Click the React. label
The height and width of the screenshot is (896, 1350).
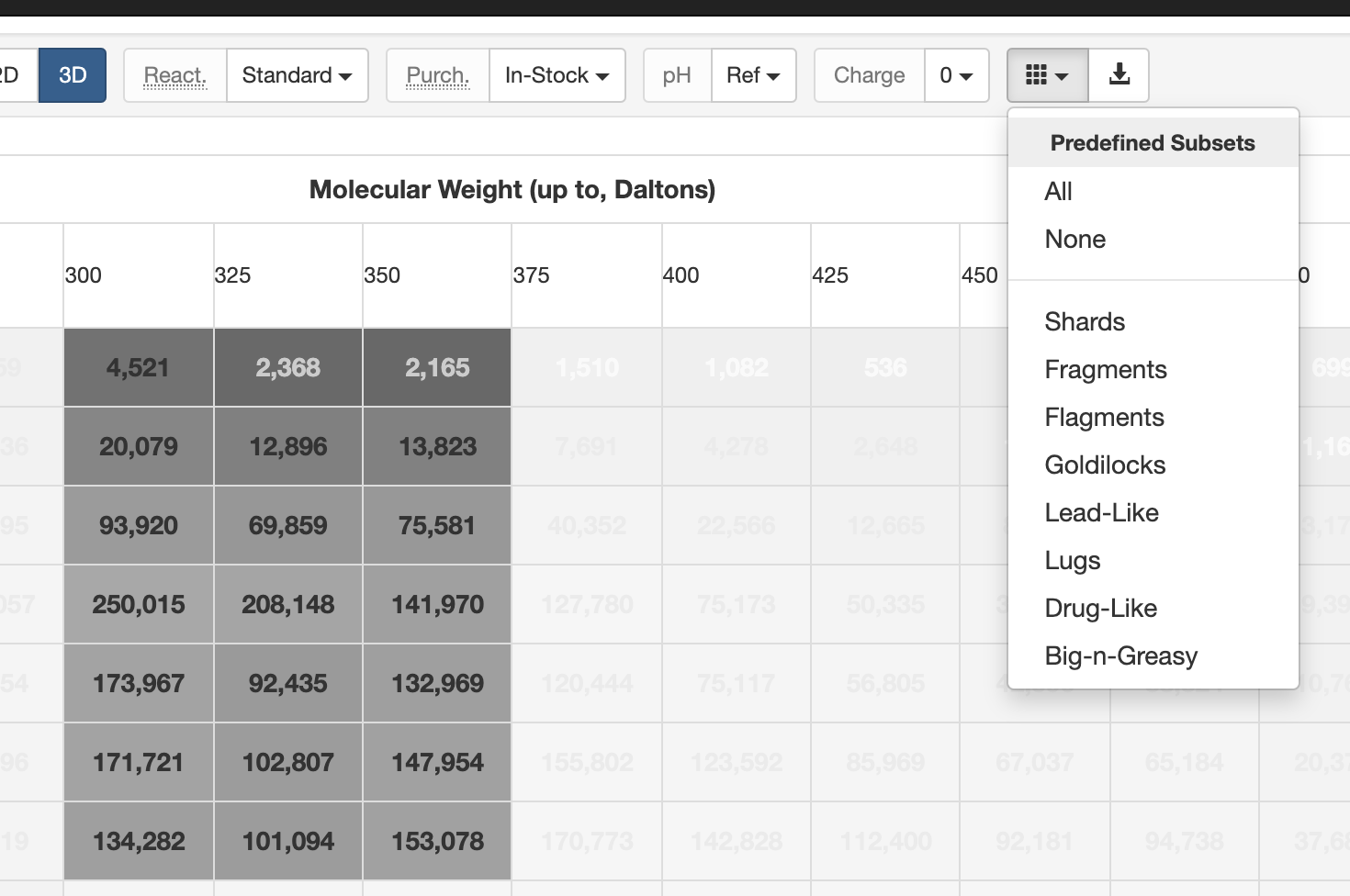175,75
